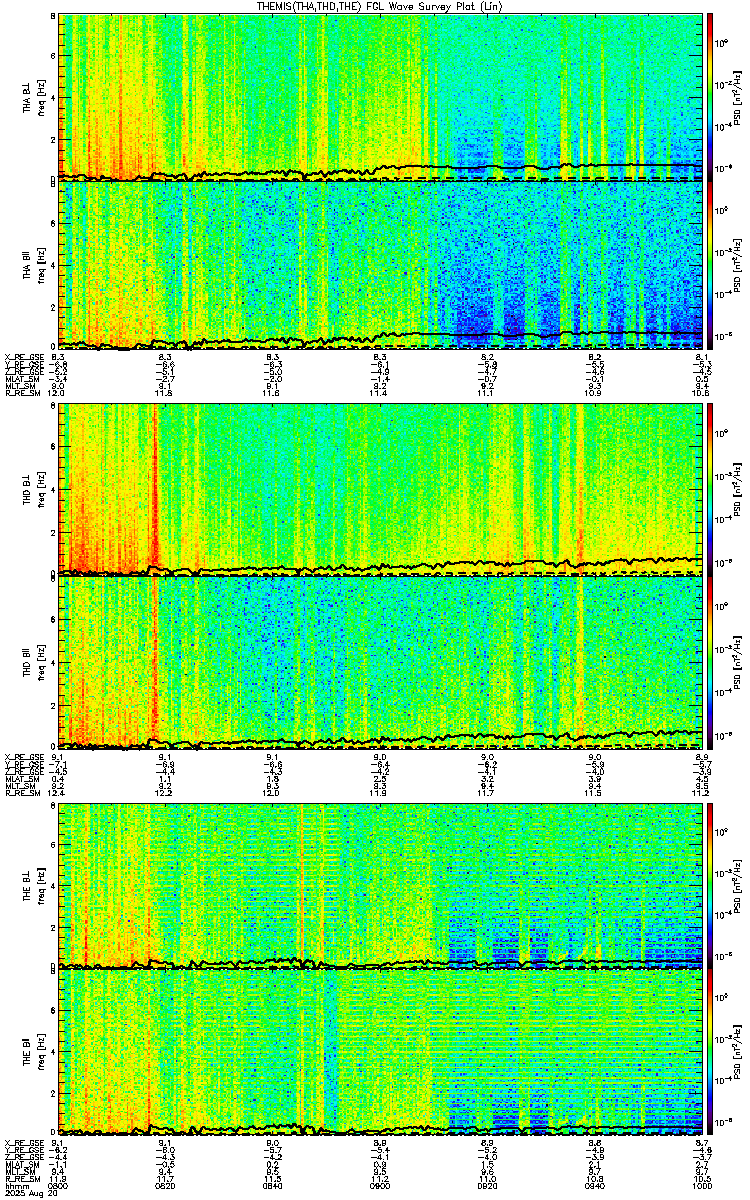This screenshot has width=750, height=1200.
Task: Click the THA B∥ freq axis label
Action: (x=35, y=265)
